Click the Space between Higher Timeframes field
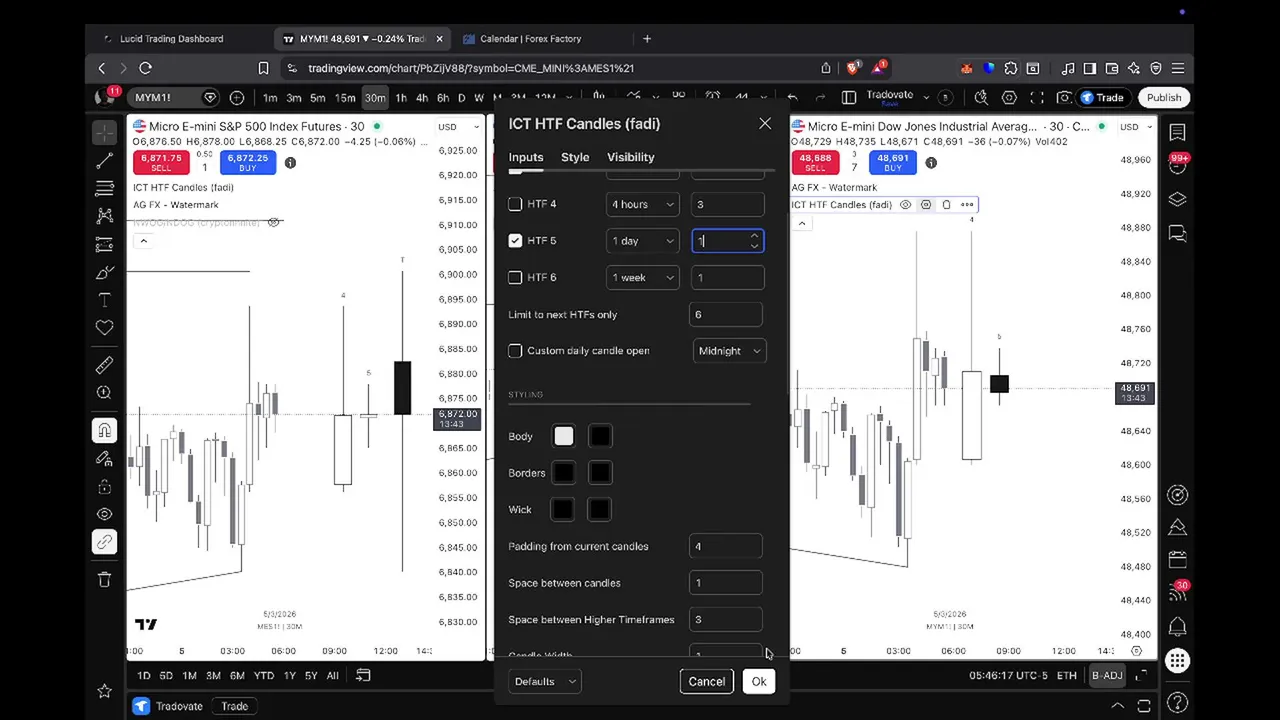The width and height of the screenshot is (1280, 720). coord(726,620)
